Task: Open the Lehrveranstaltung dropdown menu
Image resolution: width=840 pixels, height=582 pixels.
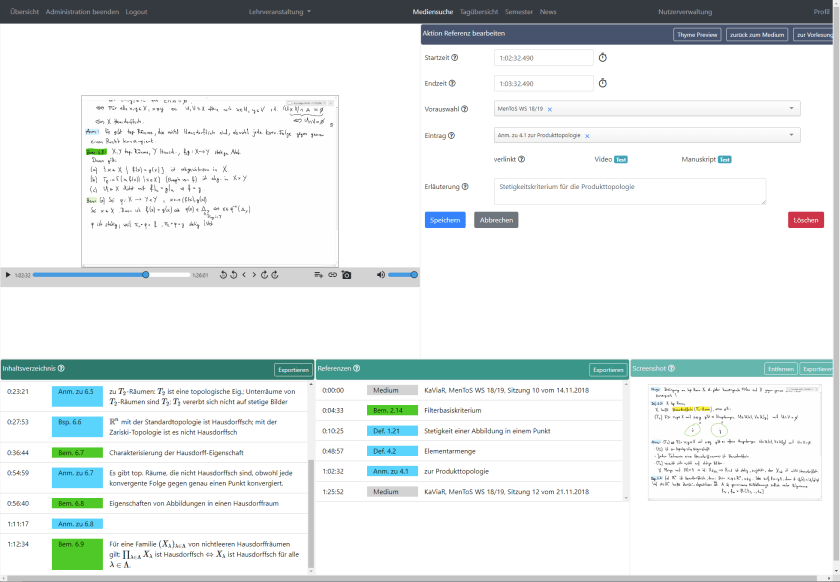Action: tap(280, 12)
